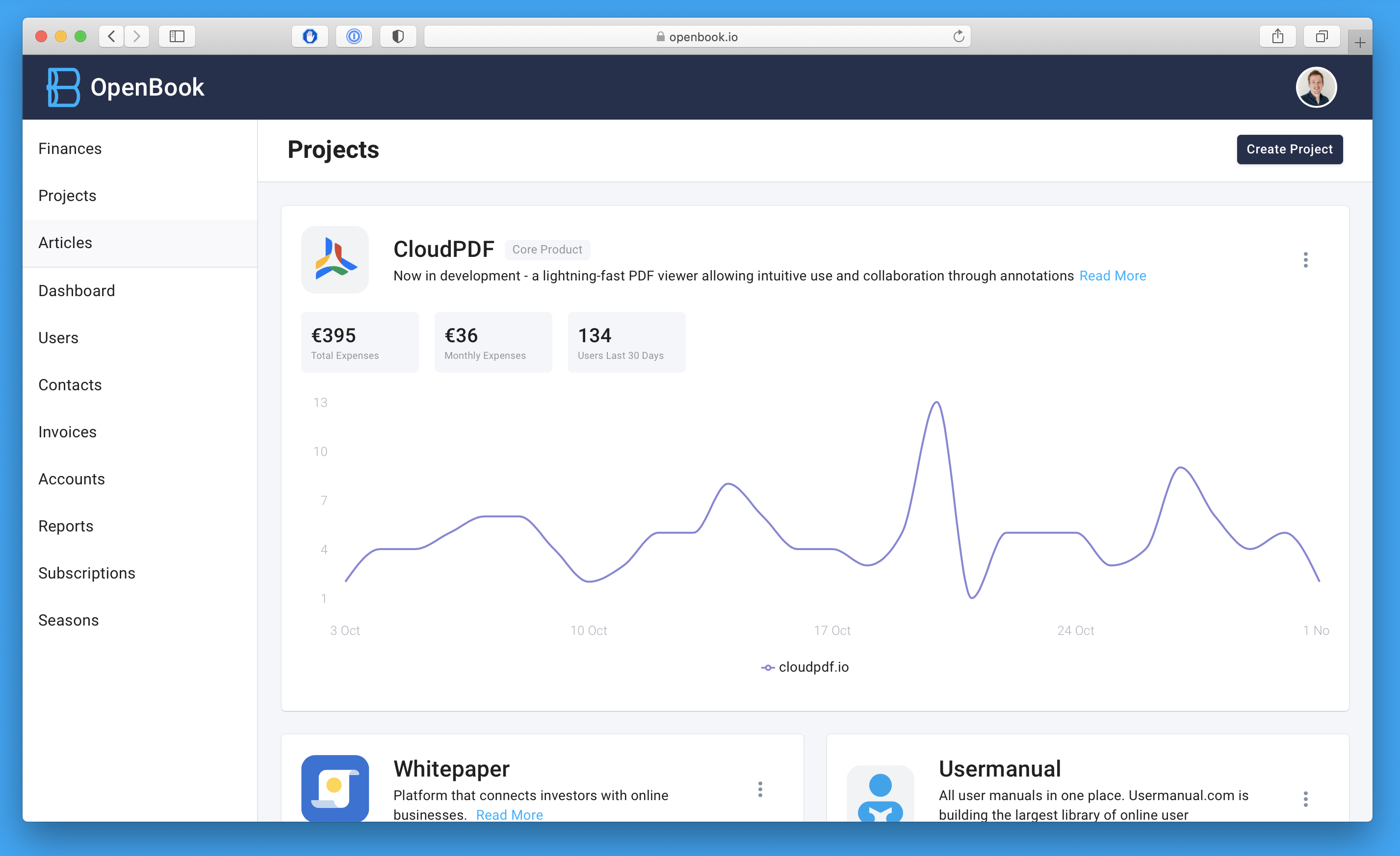Toggle the cloudpdf.io chart legend series

(x=804, y=667)
